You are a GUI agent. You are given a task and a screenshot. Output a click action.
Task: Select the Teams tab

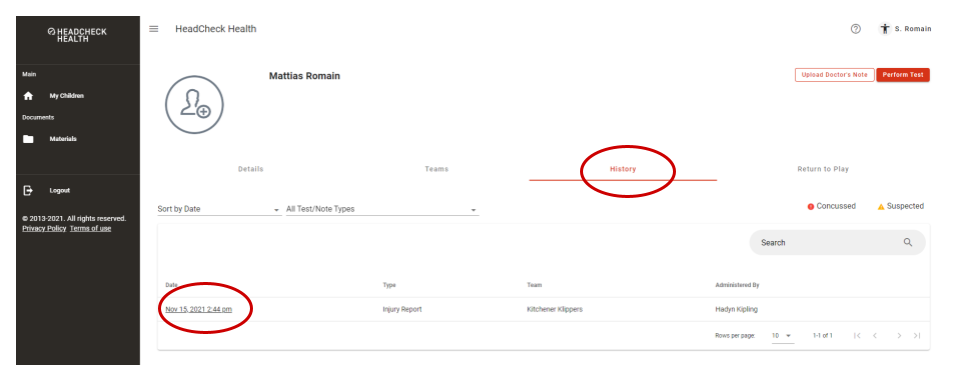(437, 169)
